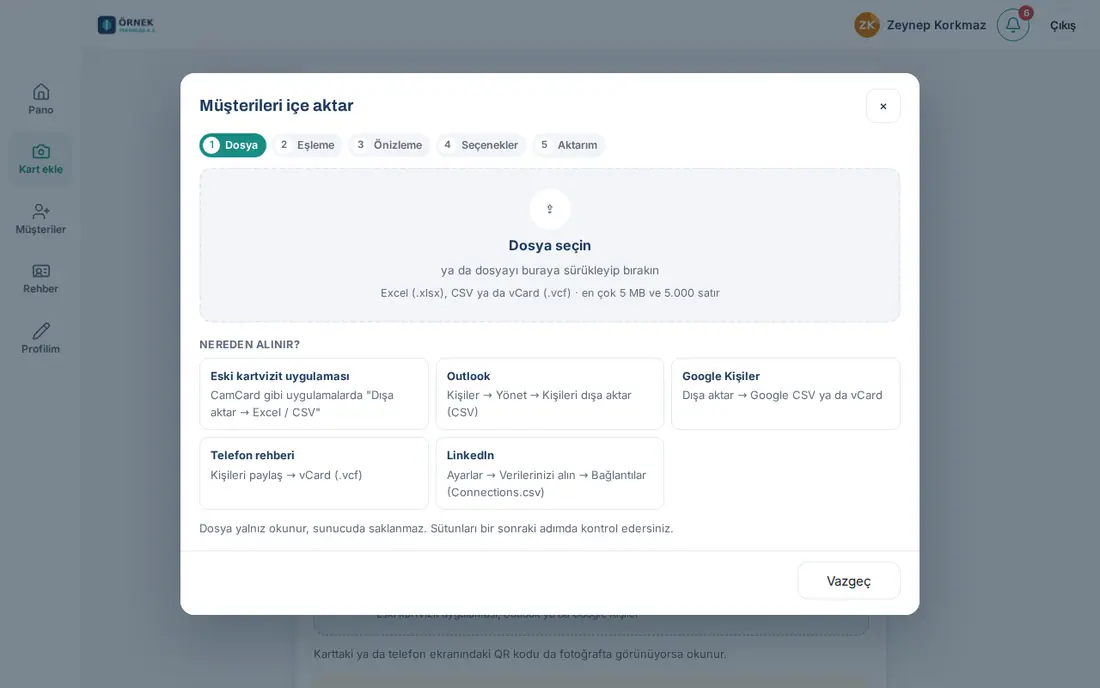This screenshot has width=1100, height=688.
Task: Click the Çıkış logout link
Action: 1062,25
